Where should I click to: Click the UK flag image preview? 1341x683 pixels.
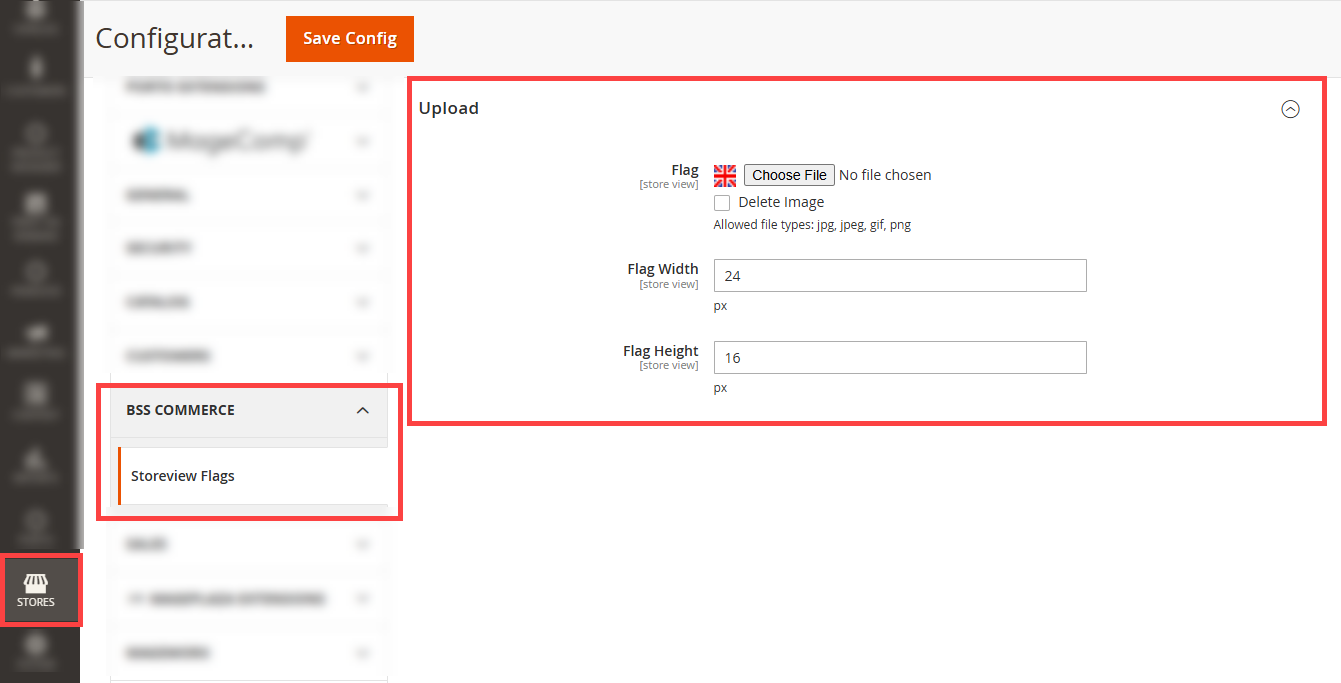[x=725, y=176]
